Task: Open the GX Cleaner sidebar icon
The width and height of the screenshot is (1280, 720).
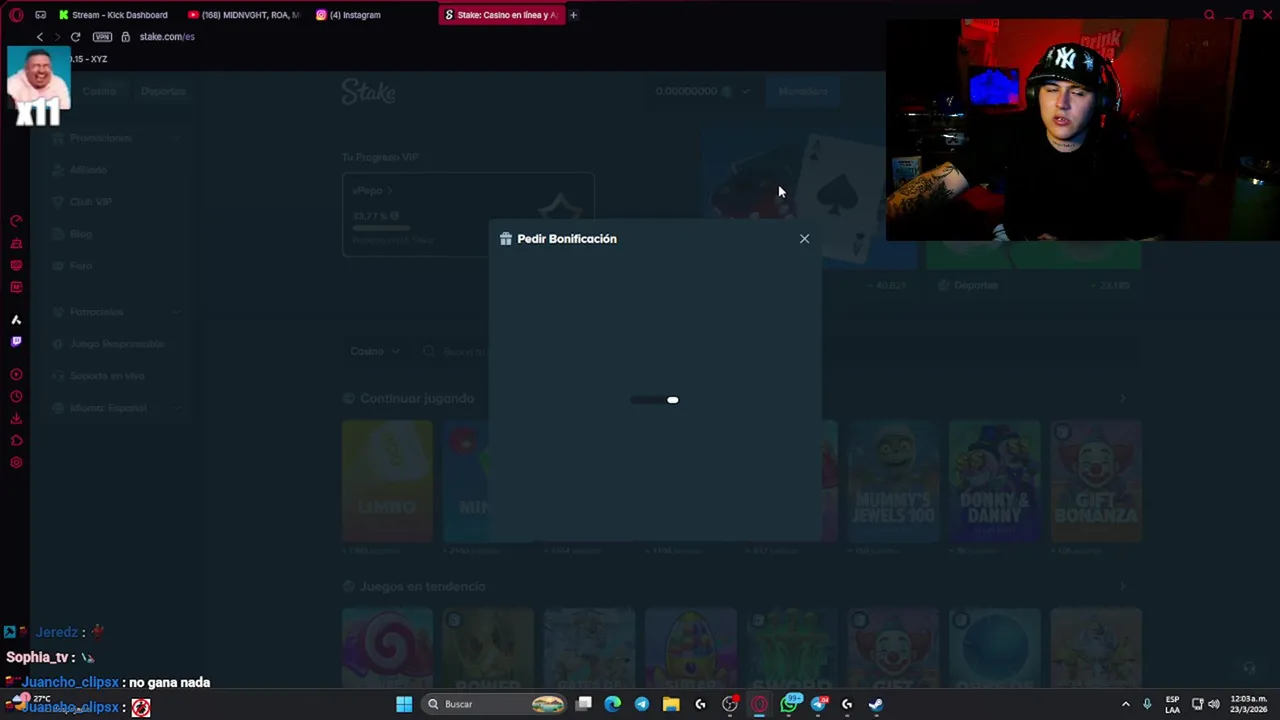Action: click(16, 243)
